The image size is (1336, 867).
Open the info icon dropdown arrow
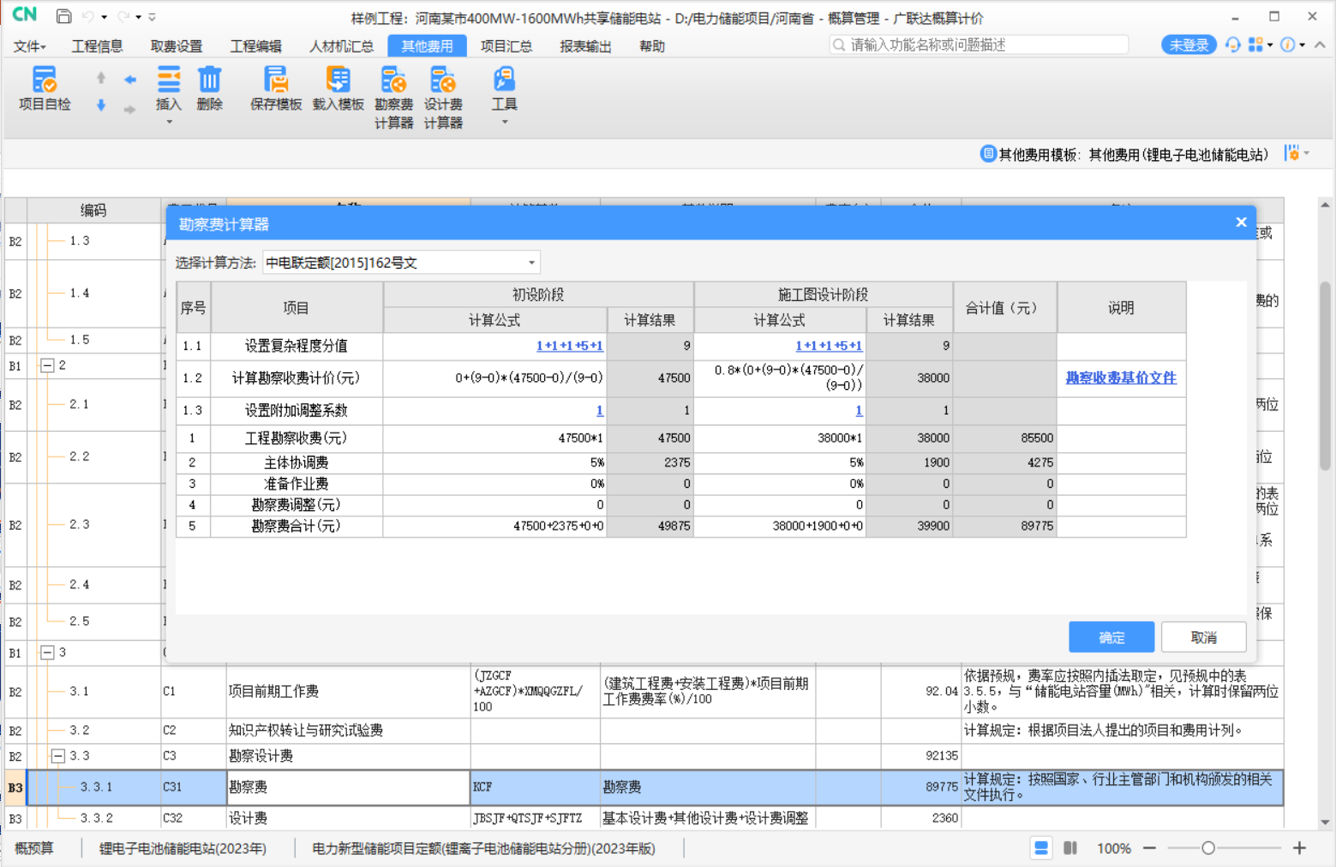tap(1302, 46)
